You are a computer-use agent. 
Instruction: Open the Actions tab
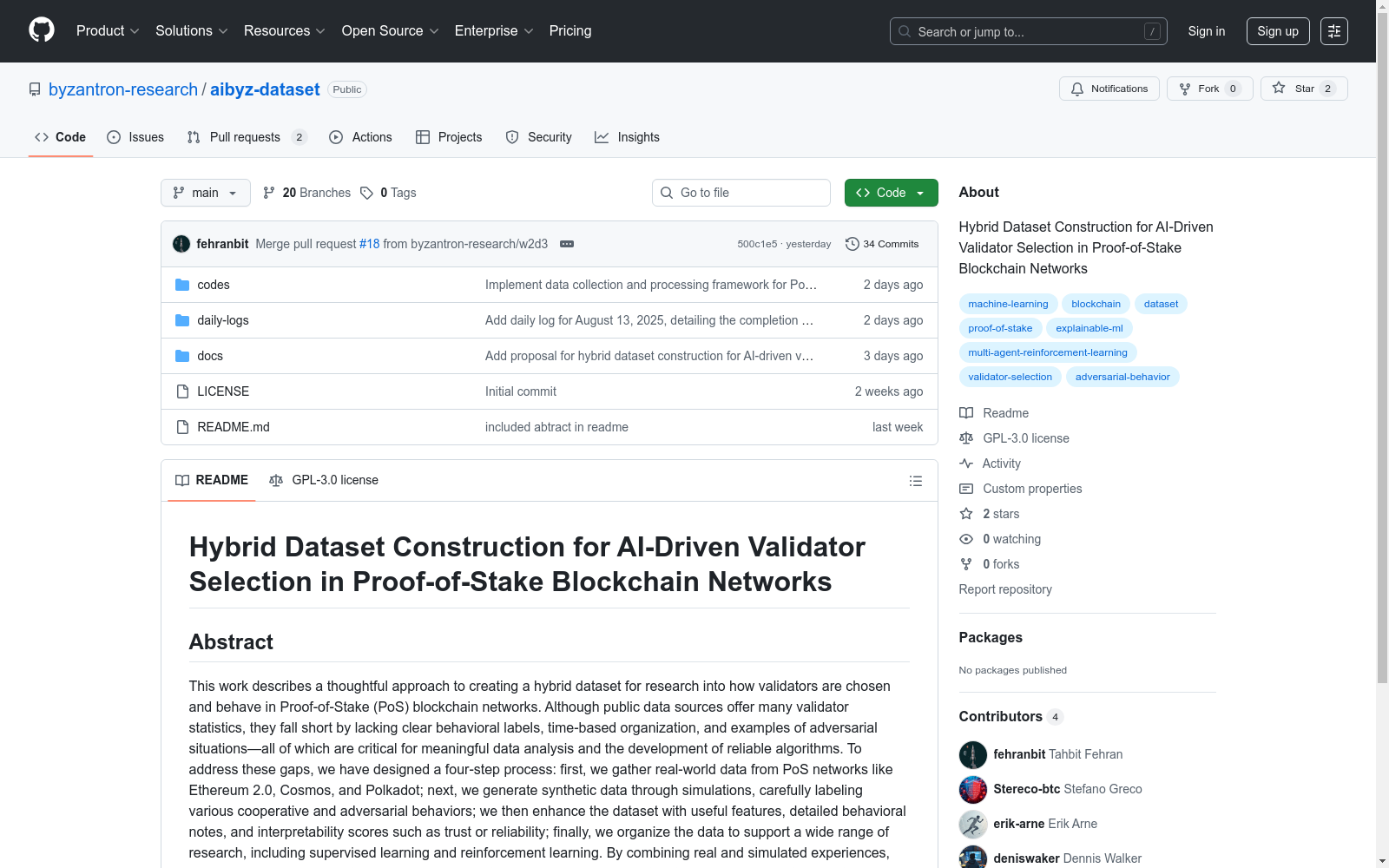click(x=361, y=137)
